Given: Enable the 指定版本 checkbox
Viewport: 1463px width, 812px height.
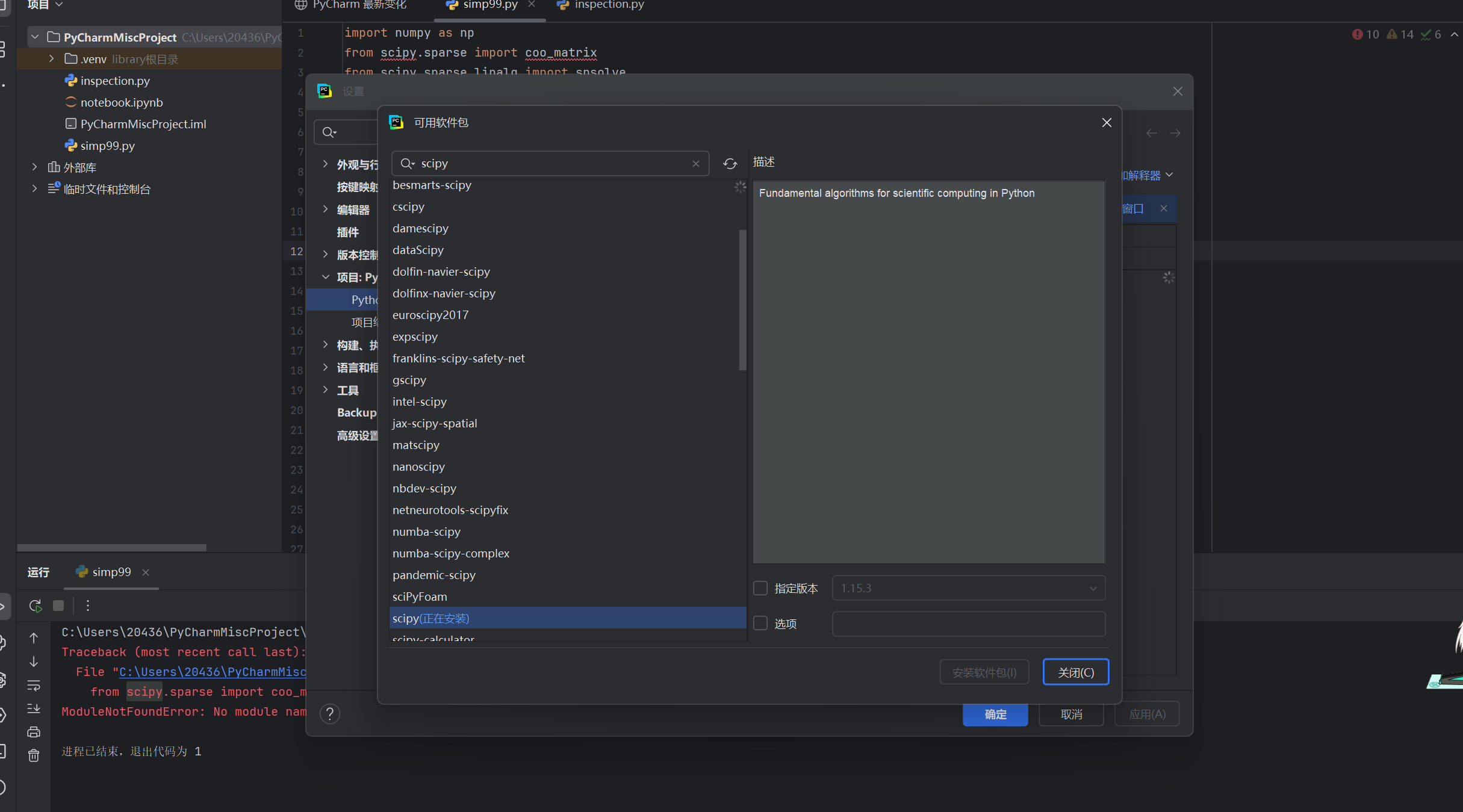Looking at the screenshot, I should (760, 588).
